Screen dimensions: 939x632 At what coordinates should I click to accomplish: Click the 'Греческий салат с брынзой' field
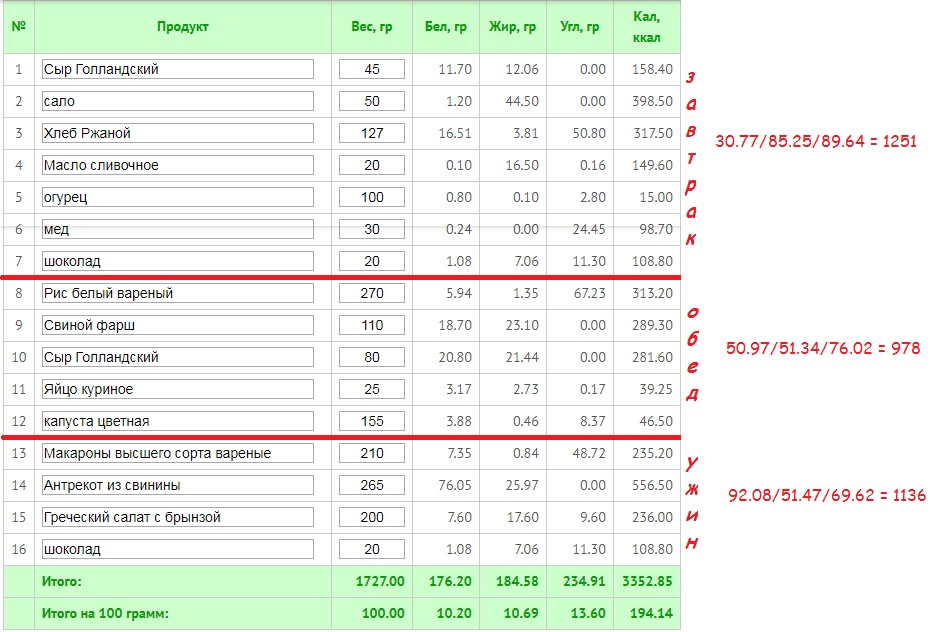(x=178, y=517)
